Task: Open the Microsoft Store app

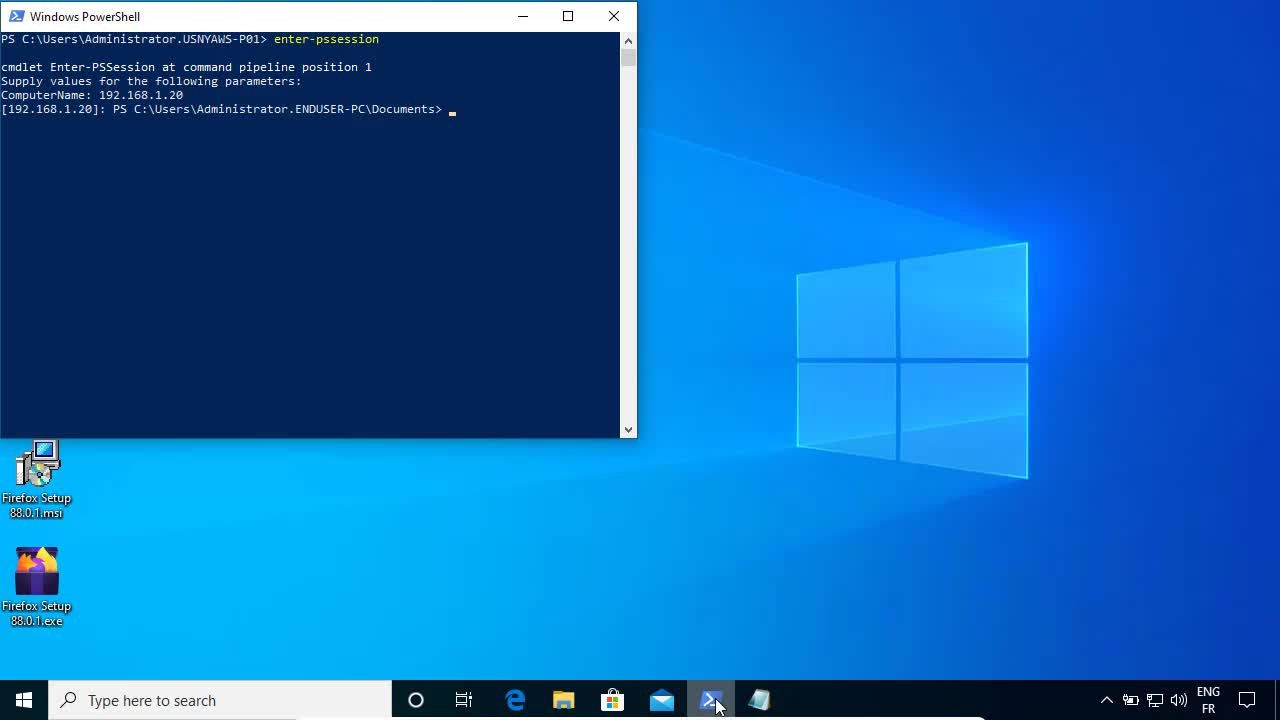Action: (612, 700)
